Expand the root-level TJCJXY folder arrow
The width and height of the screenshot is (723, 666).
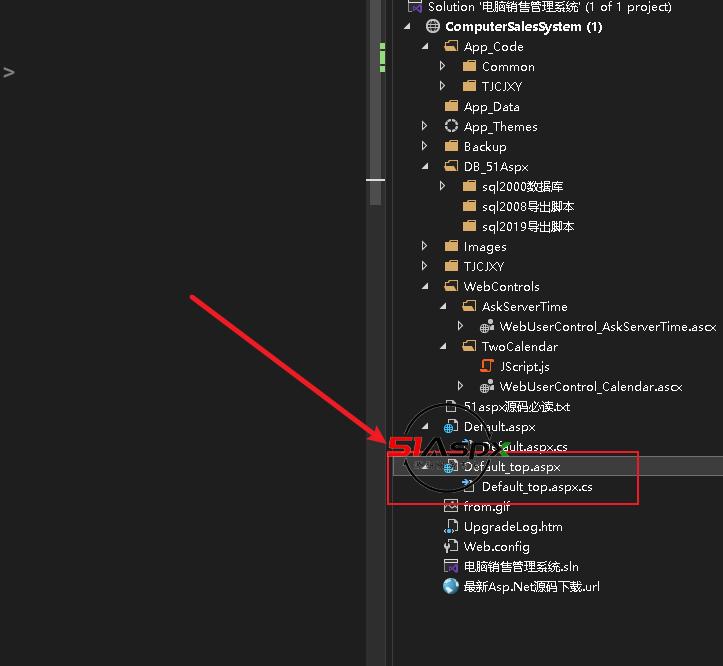[425, 266]
